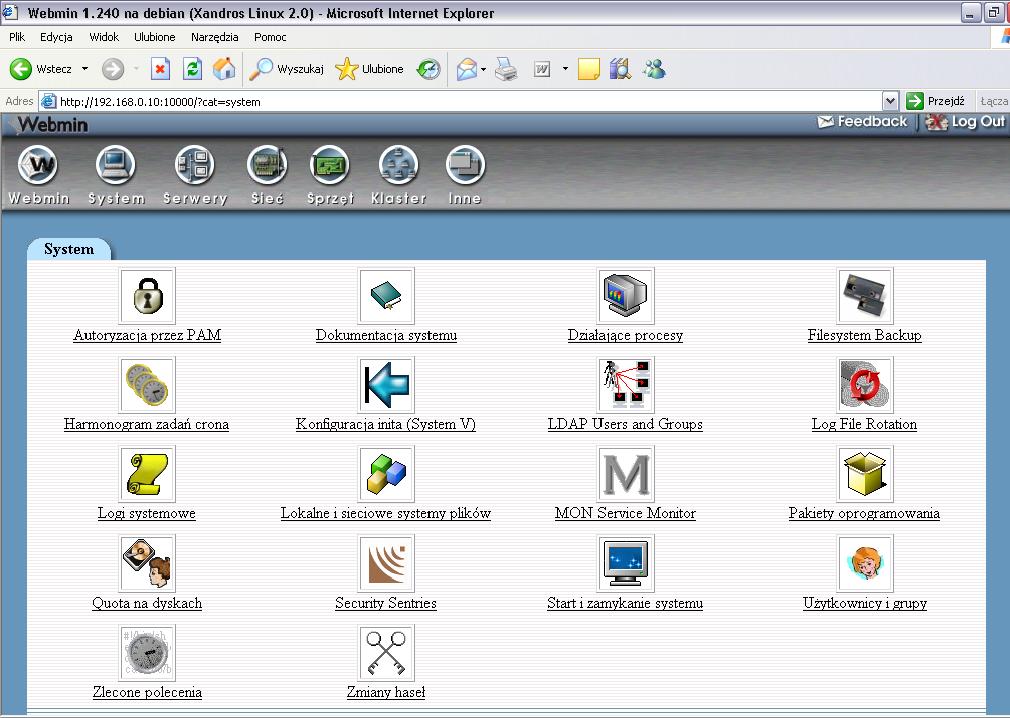1010x718 pixels.
Task: Open the Security Sentries icon
Action: tap(386, 563)
